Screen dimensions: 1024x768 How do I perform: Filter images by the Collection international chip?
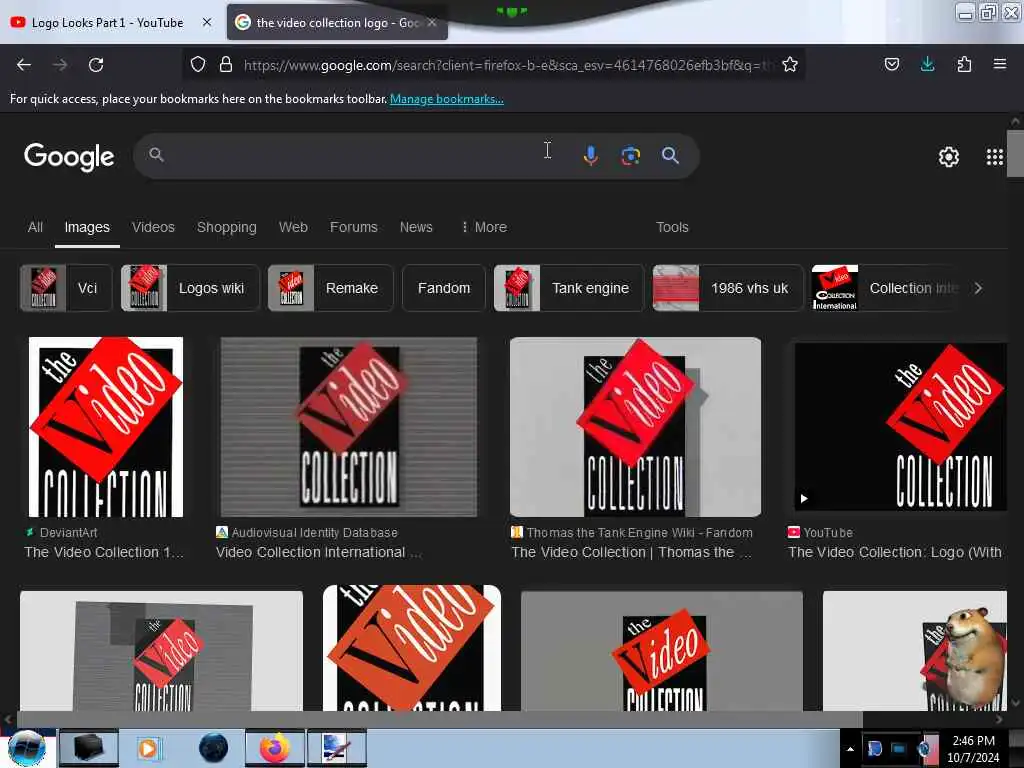888,288
